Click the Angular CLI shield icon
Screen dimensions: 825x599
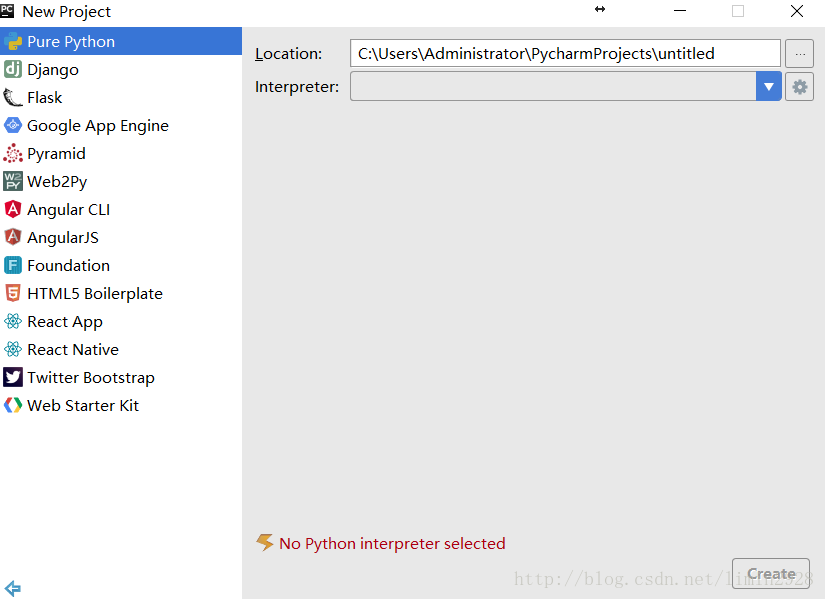click(13, 209)
